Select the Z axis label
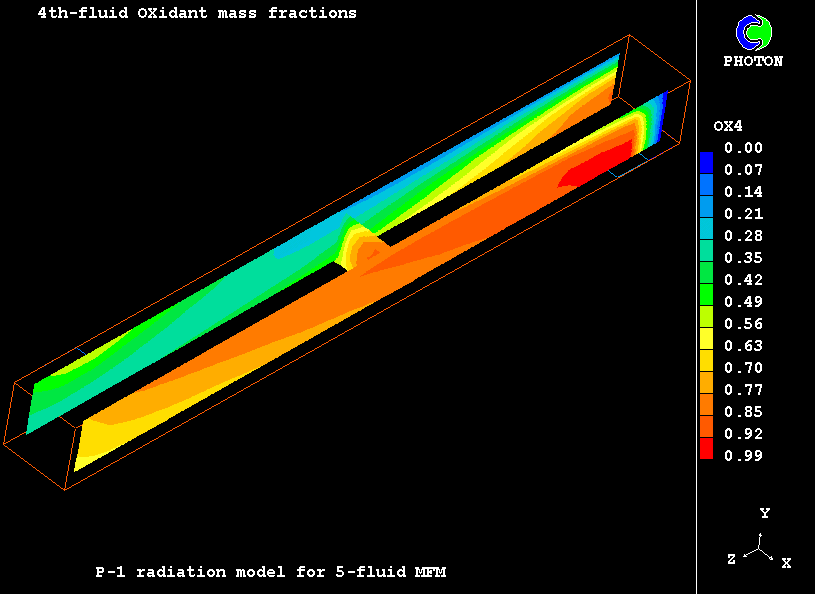815x594 pixels. pos(732,560)
